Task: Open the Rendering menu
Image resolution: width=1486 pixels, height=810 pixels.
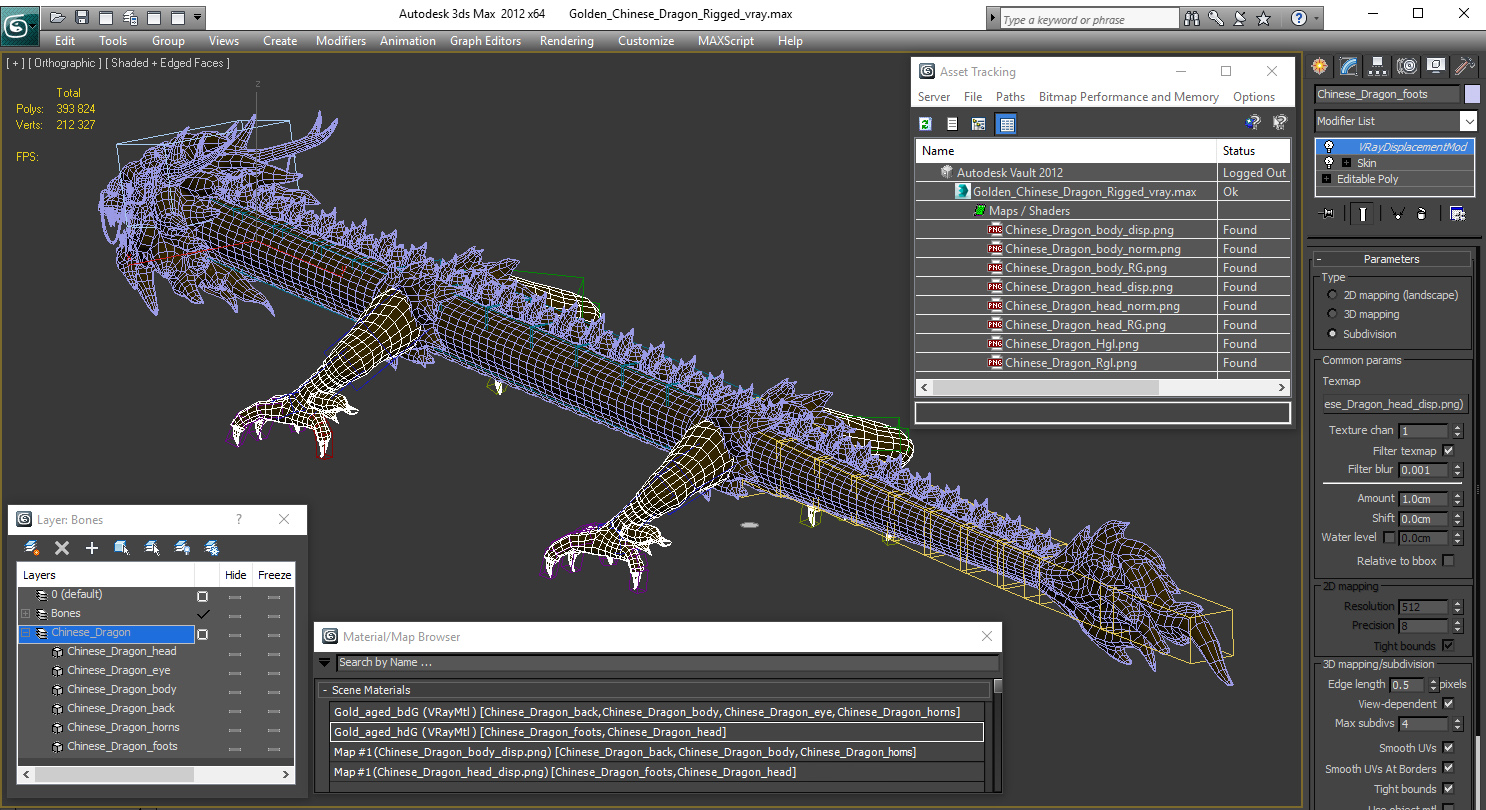Action: point(566,41)
